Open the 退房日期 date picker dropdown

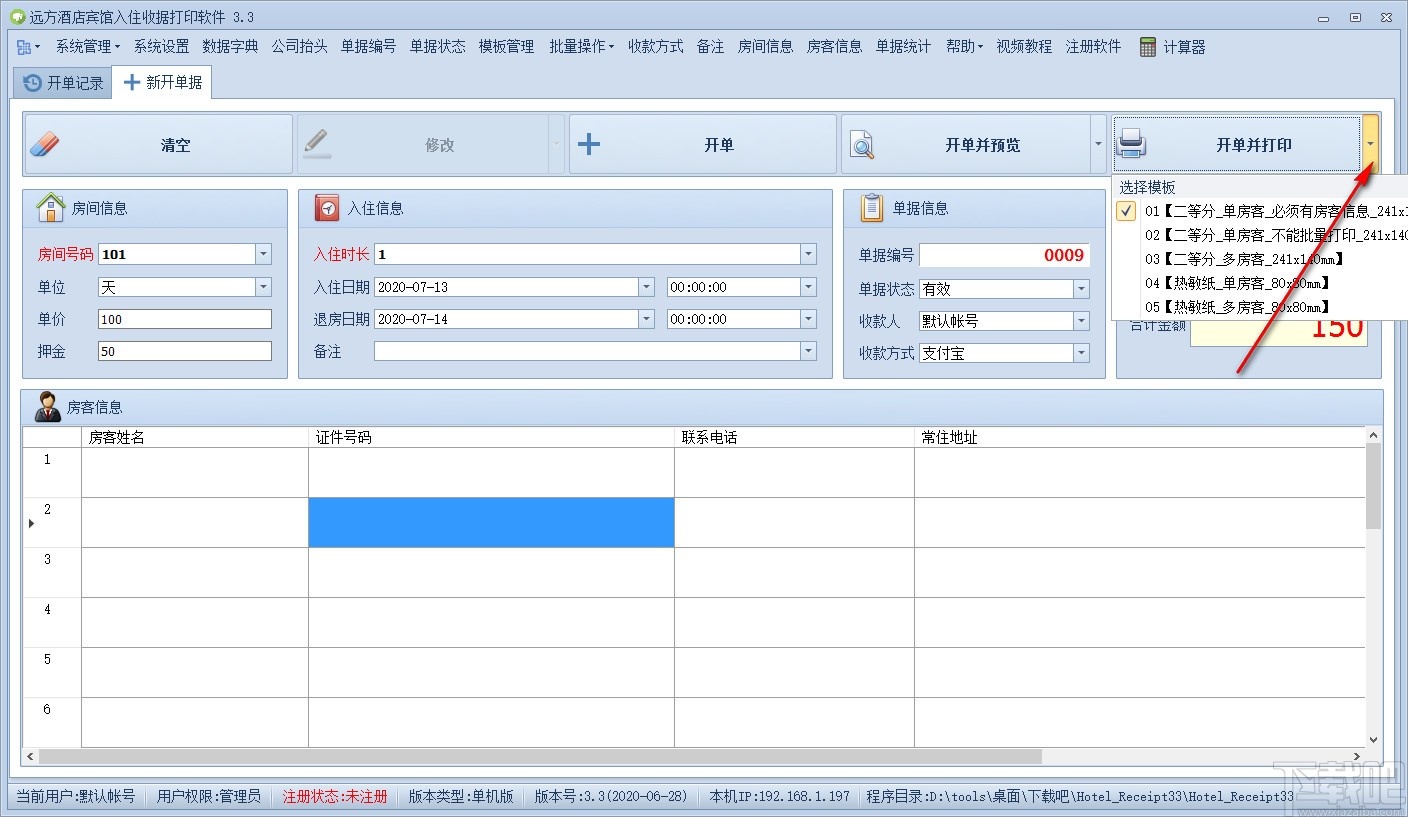tap(645, 319)
